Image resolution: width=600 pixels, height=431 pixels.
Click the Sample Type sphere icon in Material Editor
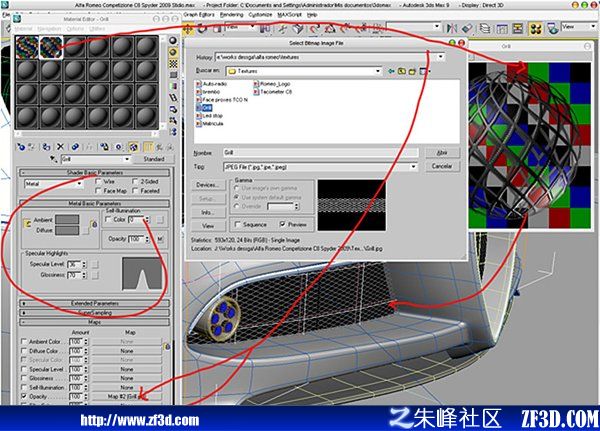[173, 41]
